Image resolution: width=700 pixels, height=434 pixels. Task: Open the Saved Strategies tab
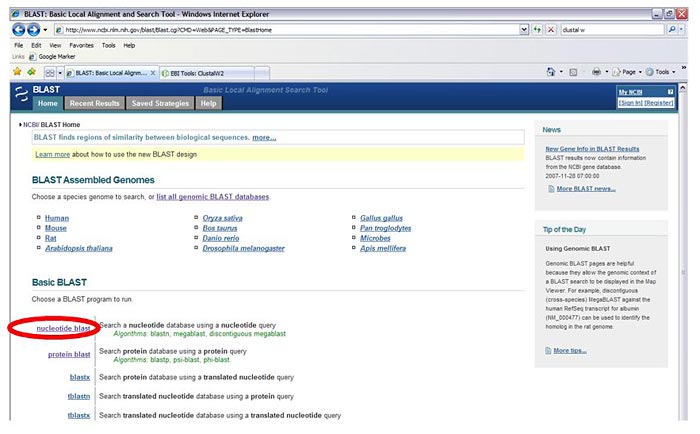click(x=160, y=104)
